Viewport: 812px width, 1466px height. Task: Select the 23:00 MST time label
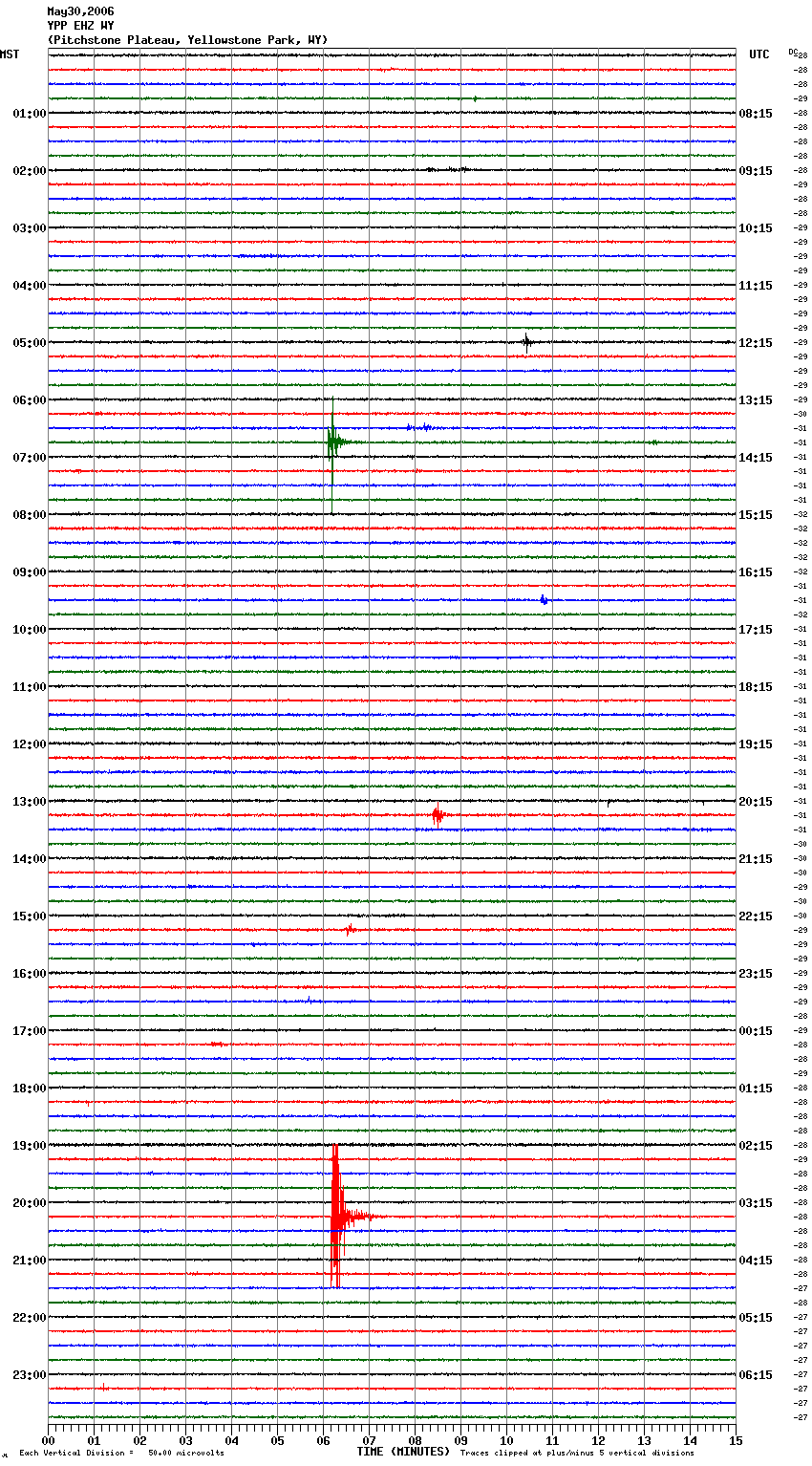pos(29,1375)
